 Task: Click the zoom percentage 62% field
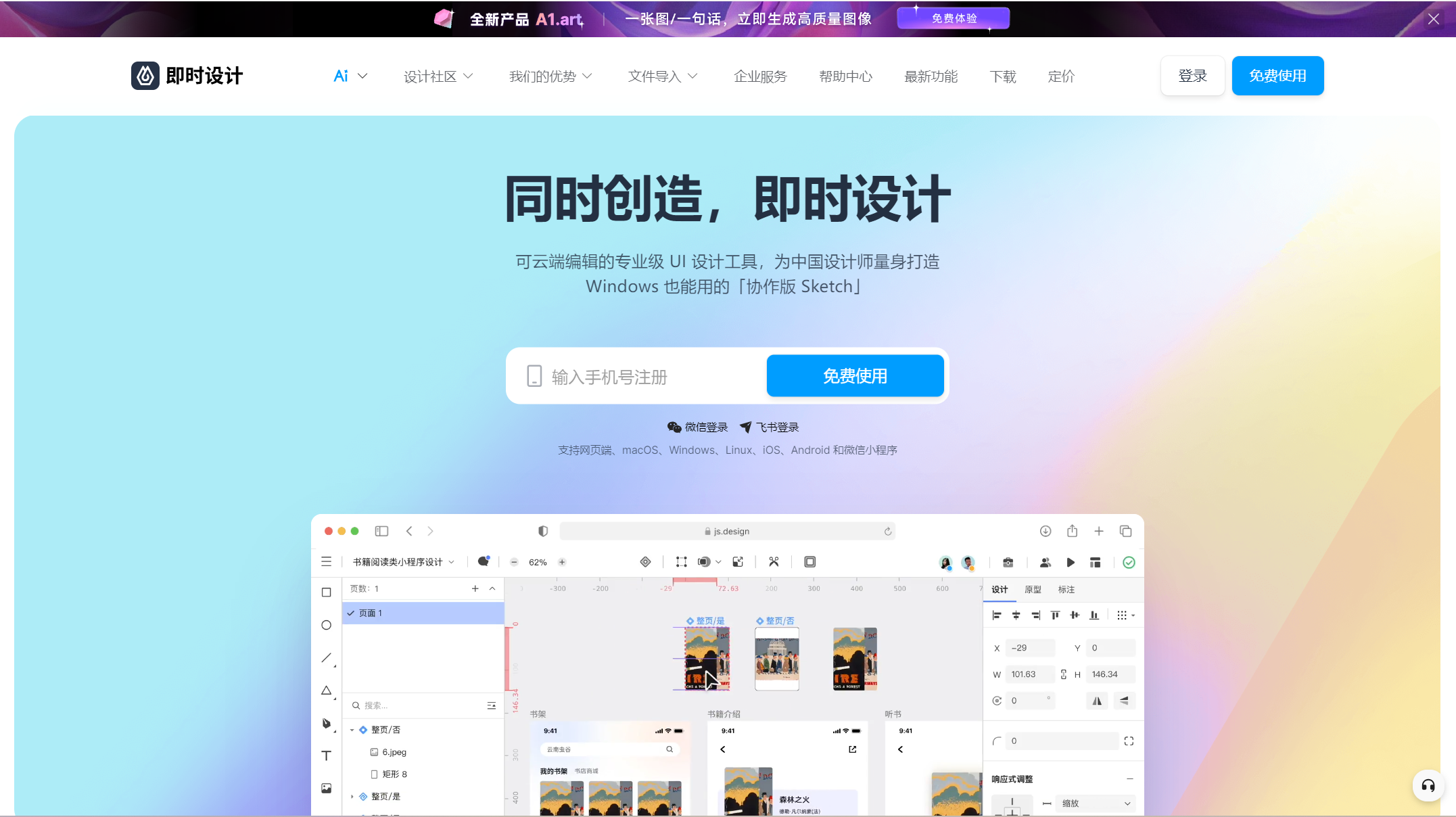pos(538,561)
